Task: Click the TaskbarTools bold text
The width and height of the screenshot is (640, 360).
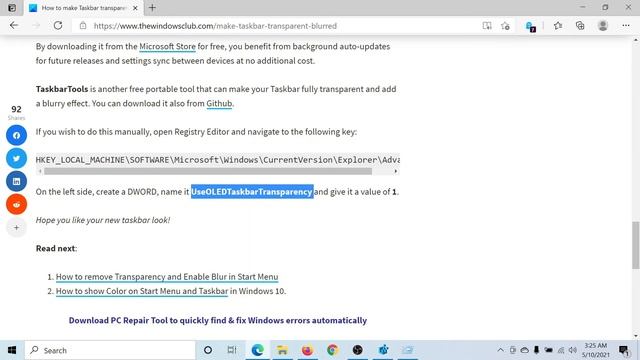Action: click(62, 89)
